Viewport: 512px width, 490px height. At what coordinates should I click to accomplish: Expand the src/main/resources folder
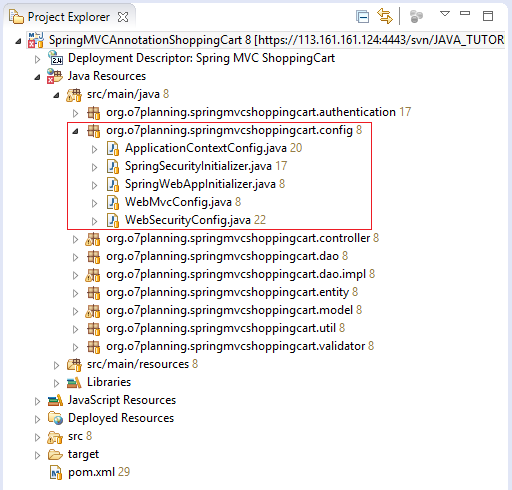[56, 365]
